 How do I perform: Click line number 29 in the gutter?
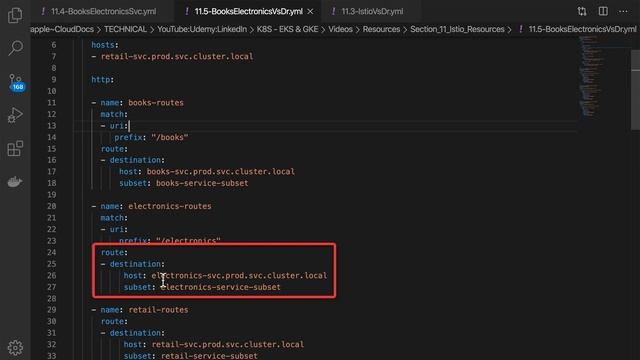(x=51, y=310)
